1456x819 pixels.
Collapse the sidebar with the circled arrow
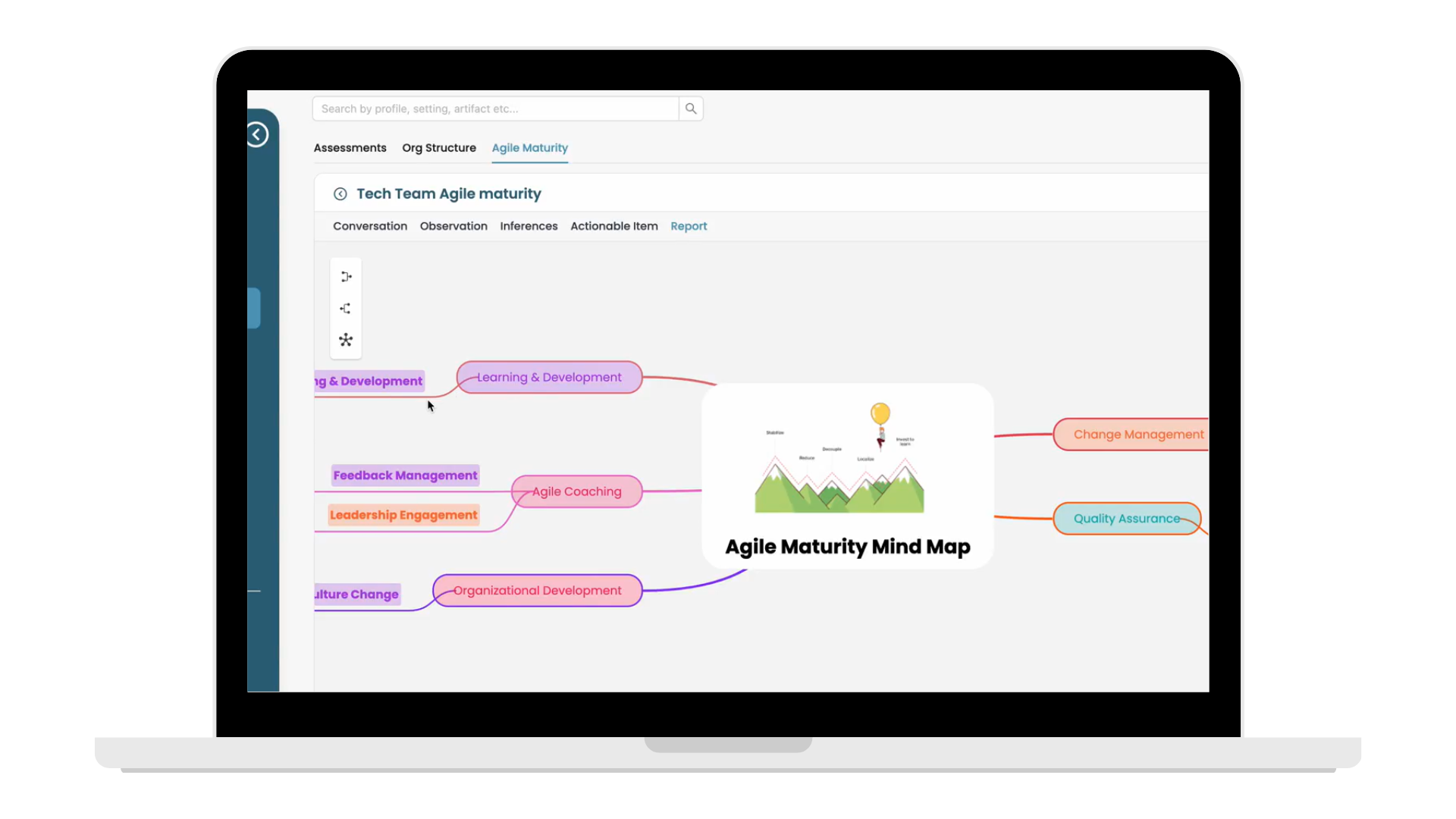(x=257, y=135)
